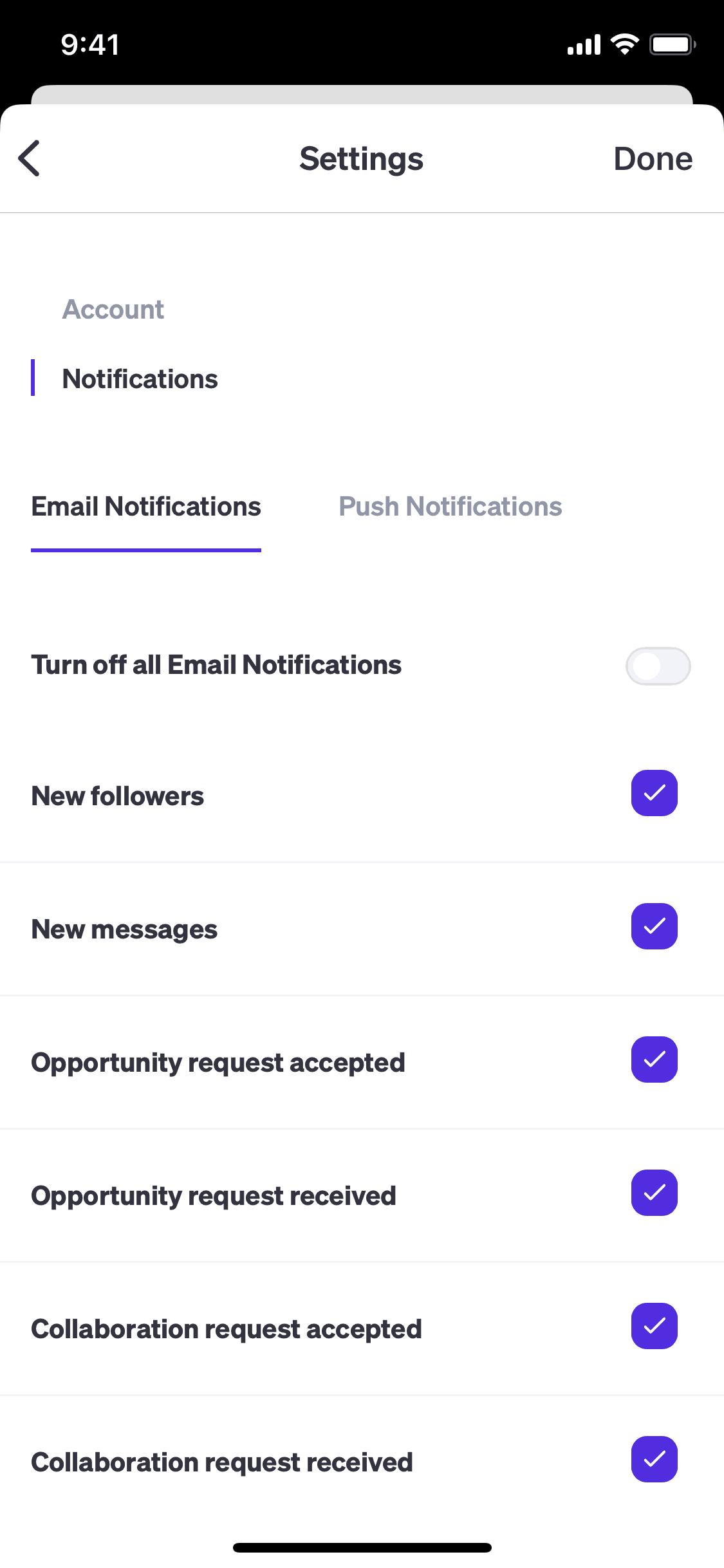
Task: Switch to Email Notifications tab
Action: click(146, 507)
